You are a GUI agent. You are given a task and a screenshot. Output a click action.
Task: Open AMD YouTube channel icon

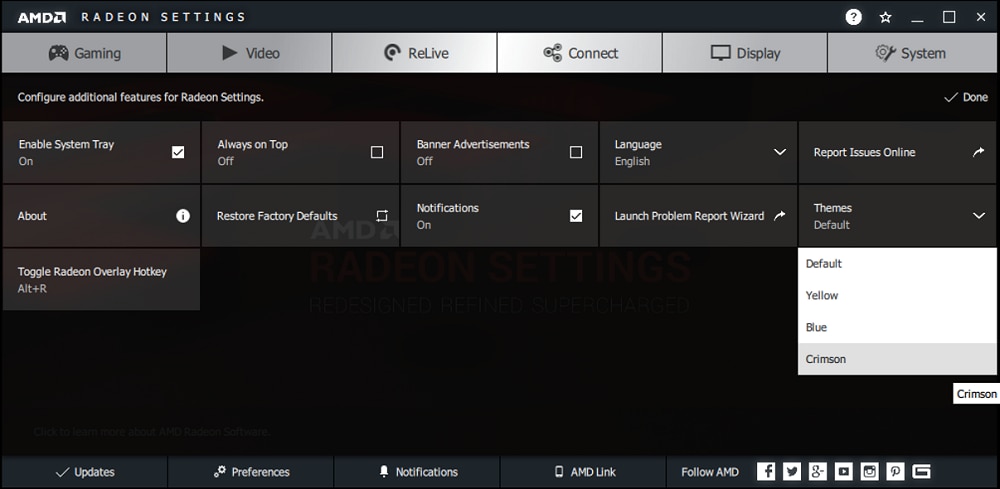[x=844, y=472]
